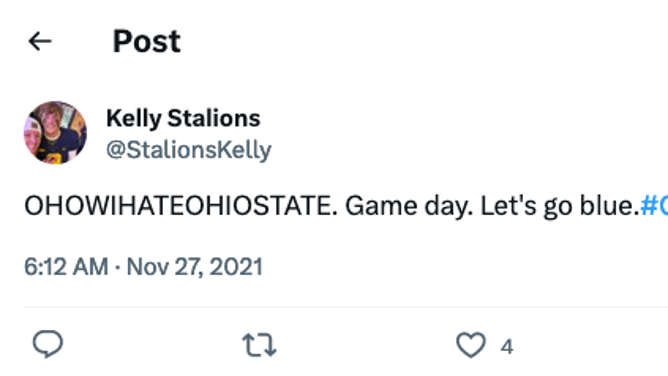Toggle repost on the game day post
668x376 pixels.
pyautogui.click(x=259, y=344)
